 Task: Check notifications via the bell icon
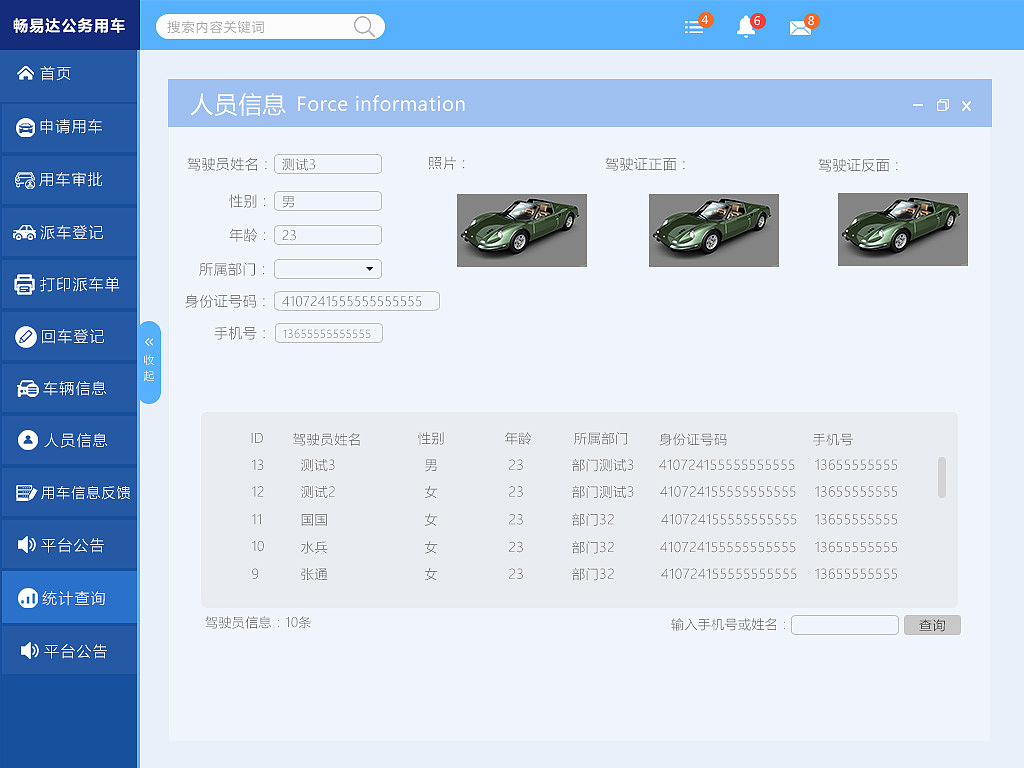746,27
